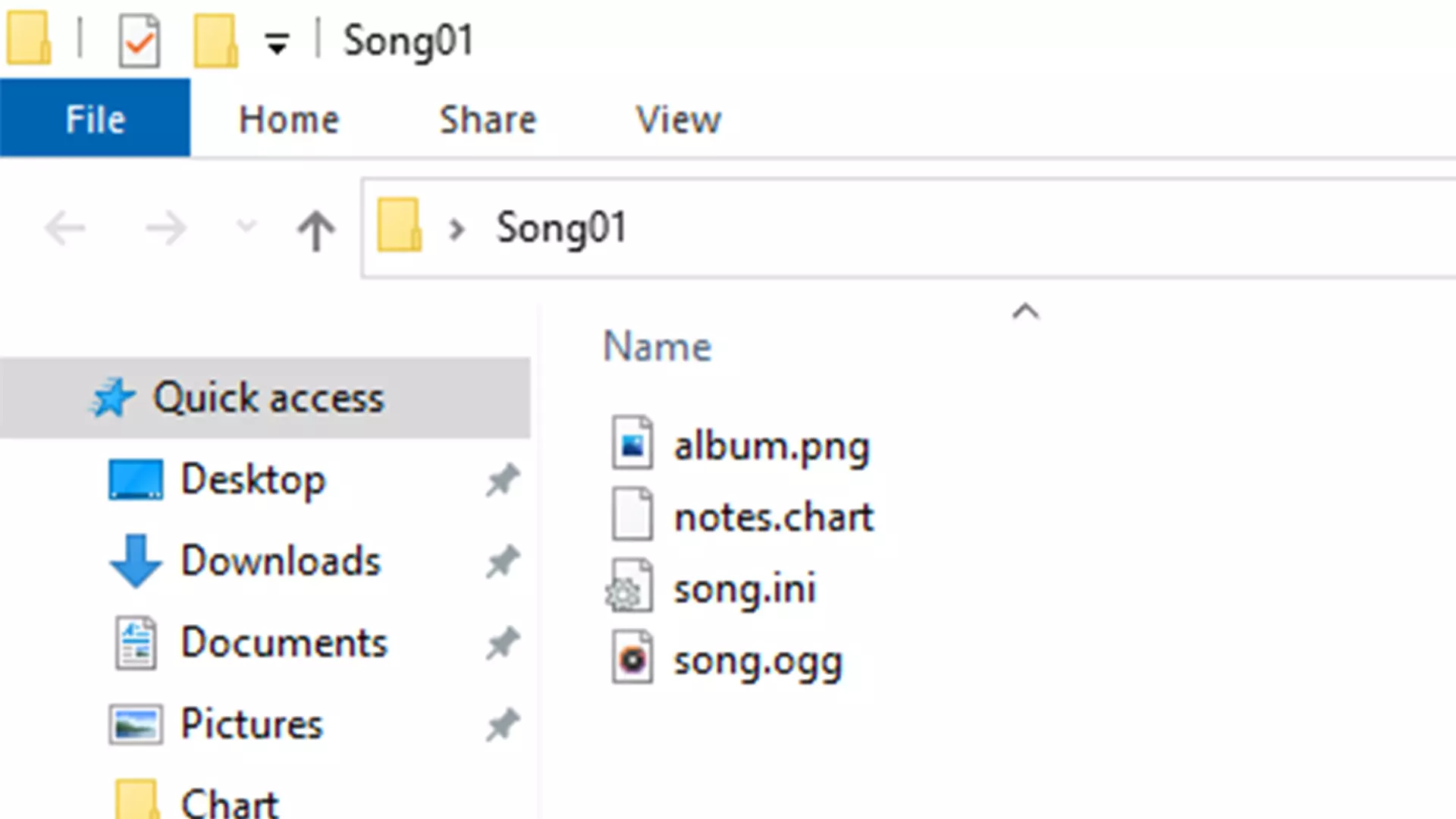
Task: Switch to the View ribbon tab
Action: point(678,119)
